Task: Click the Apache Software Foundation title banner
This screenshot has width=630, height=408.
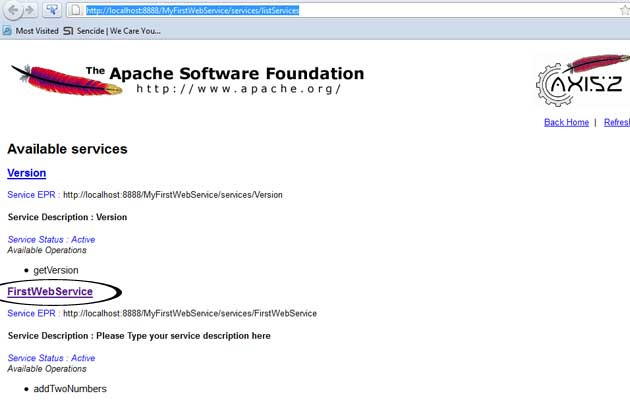Action: [x=225, y=79]
